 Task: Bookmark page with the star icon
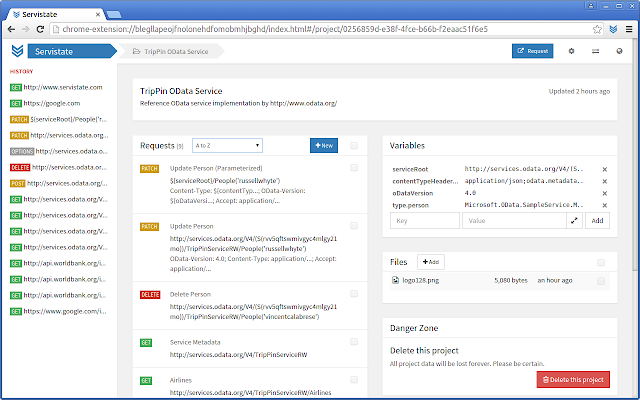coord(597,29)
